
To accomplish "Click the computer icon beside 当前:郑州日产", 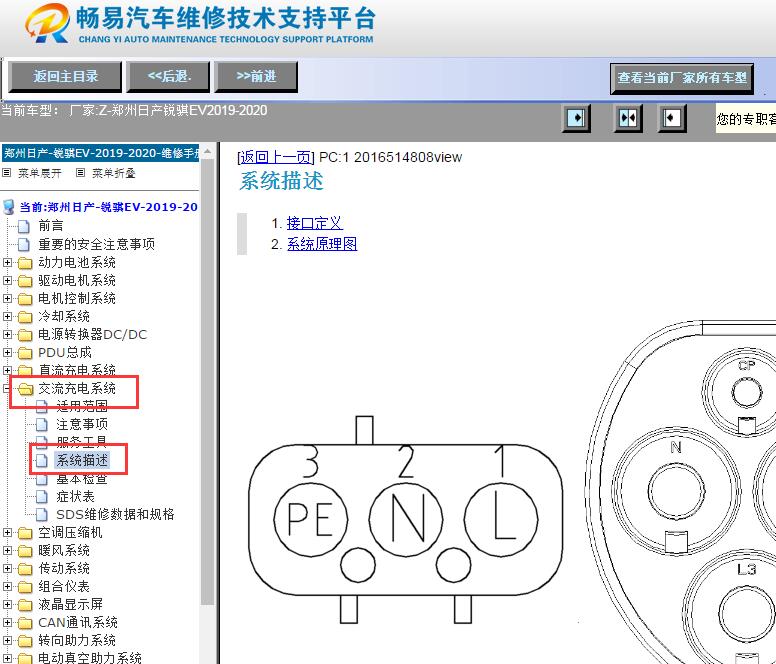I will (x=8, y=207).
